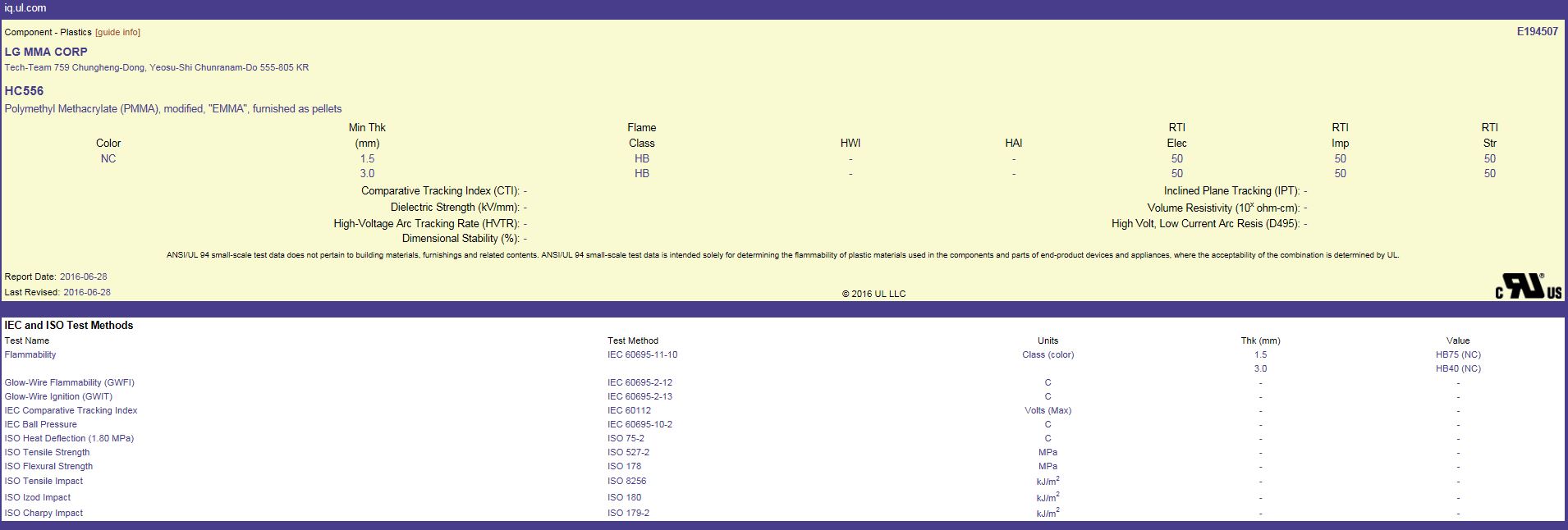Click the Volts (Max) units cell
Screen dimensions: 1568x530
point(1048,410)
